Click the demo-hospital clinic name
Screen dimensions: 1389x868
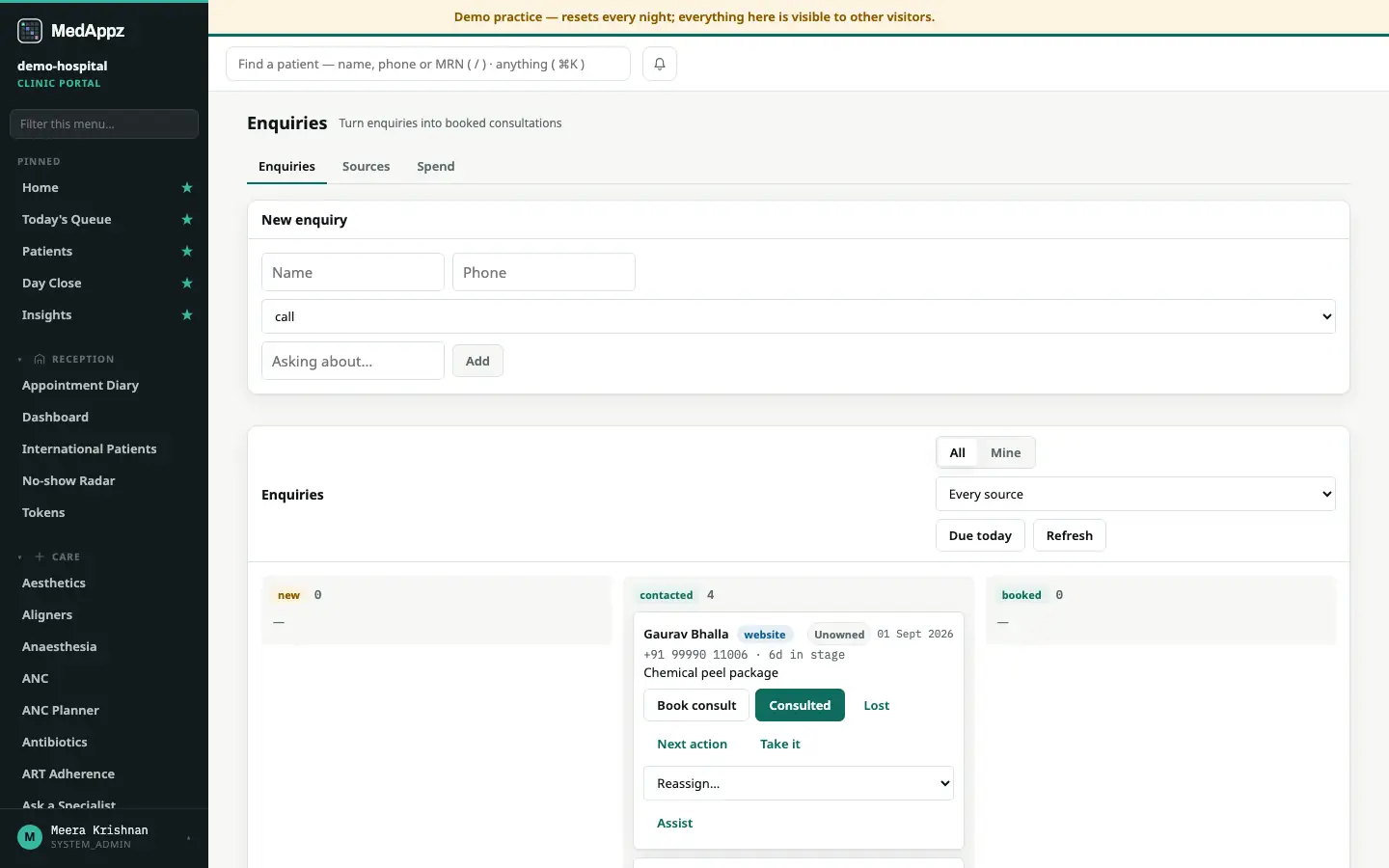pos(62,66)
